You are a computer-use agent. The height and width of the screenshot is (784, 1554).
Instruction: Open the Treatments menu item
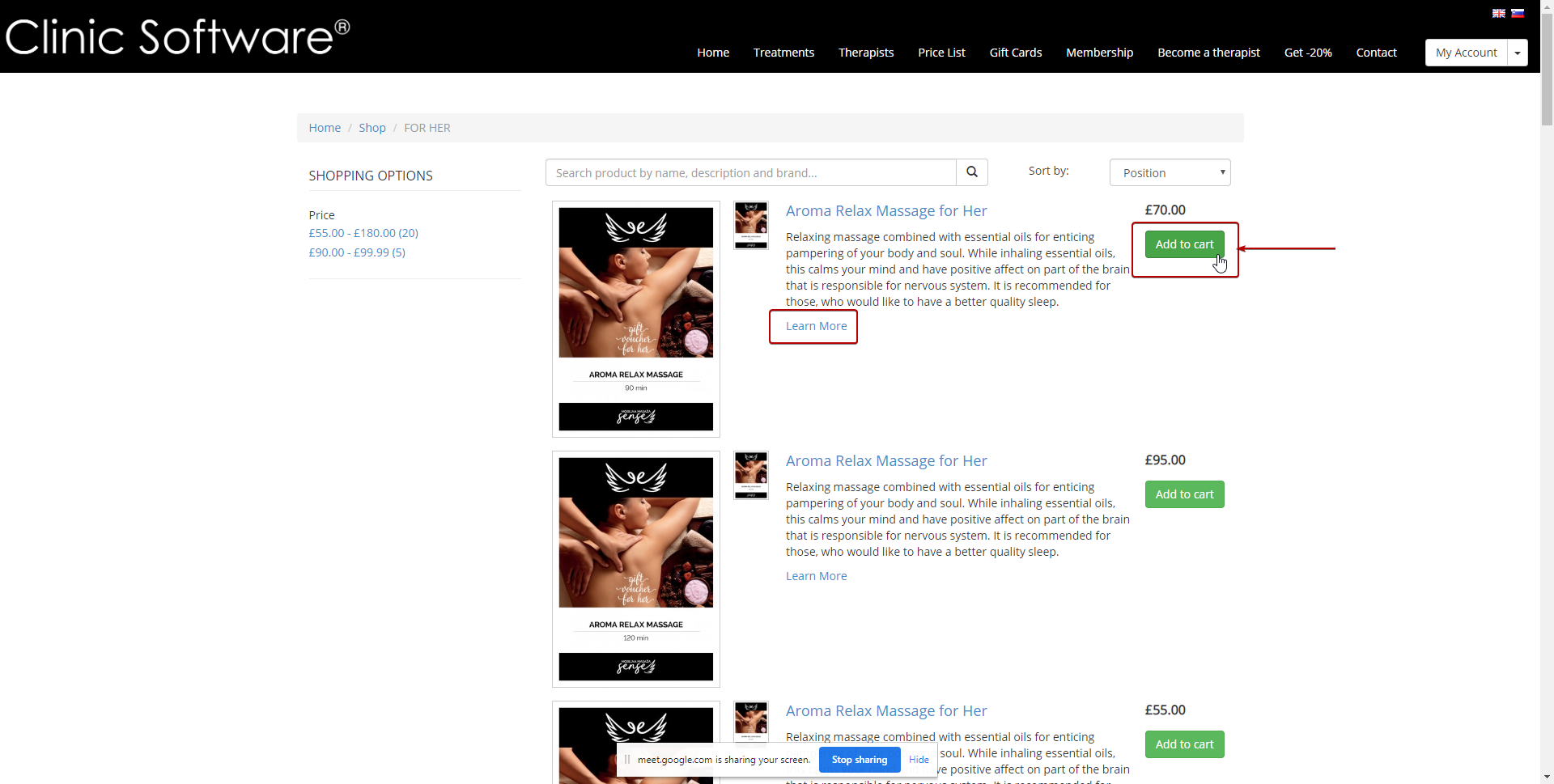[783, 53]
